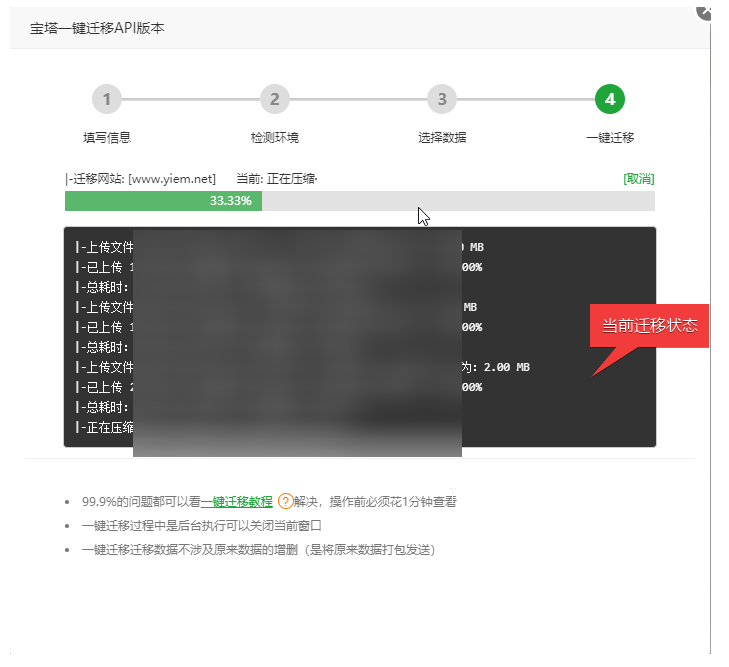Image resolution: width=729 pixels, height=667 pixels.
Task: Click the step 2 circle for 检测环境
Action: point(274,99)
